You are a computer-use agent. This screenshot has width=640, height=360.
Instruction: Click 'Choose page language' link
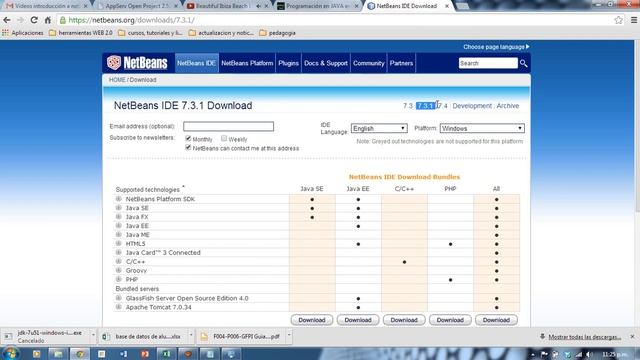pos(496,47)
